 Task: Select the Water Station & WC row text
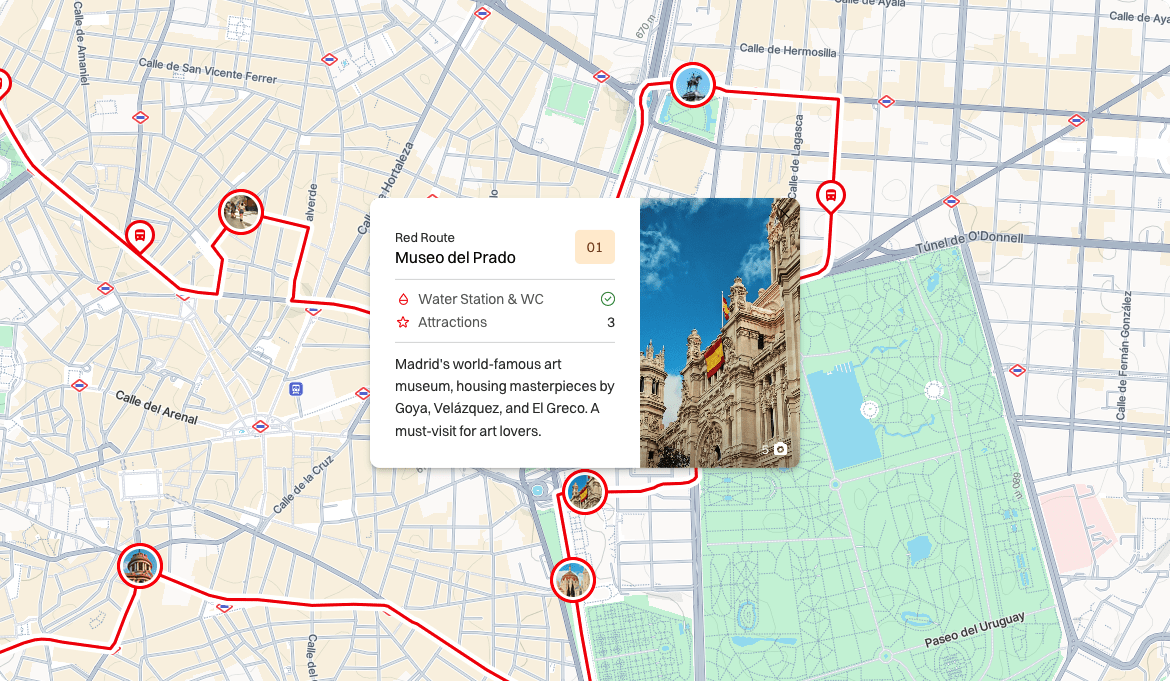tap(481, 299)
